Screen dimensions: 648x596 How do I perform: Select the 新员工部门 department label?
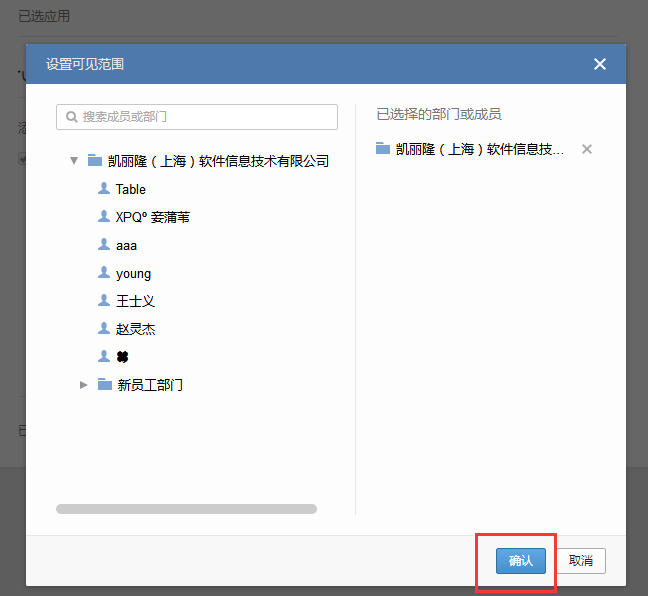tap(150, 385)
